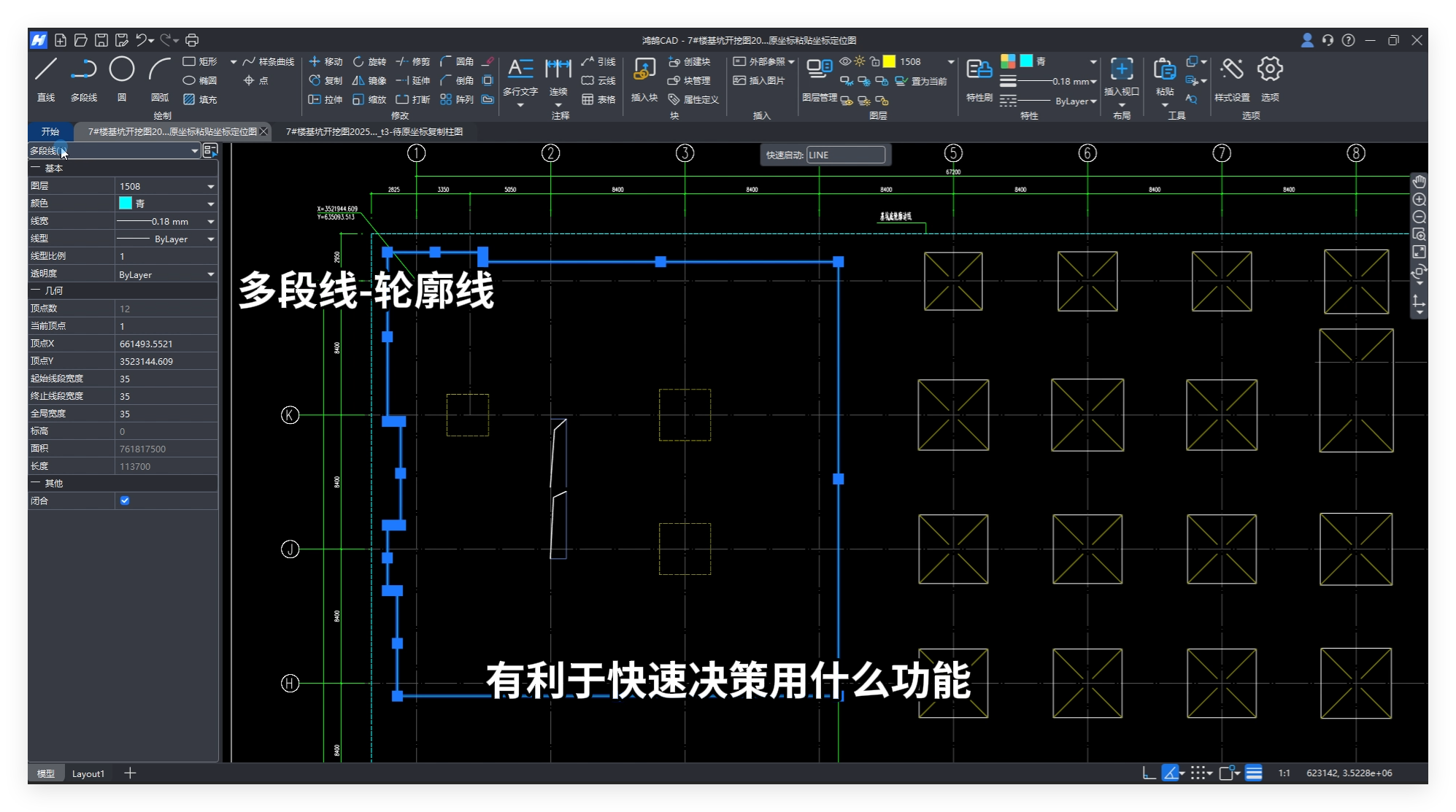Switch to the 开始 tab
1456x812 pixels.
click(x=50, y=131)
